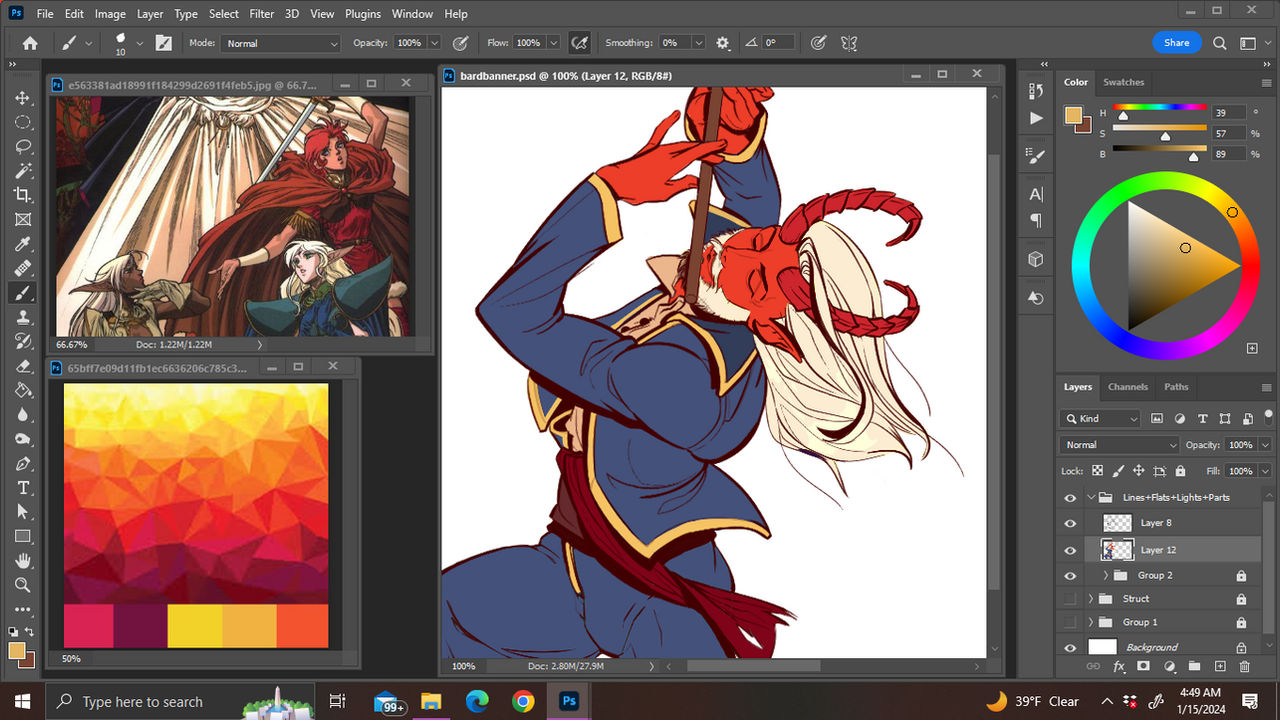Image resolution: width=1280 pixels, height=720 pixels.
Task: Open the Filter menu
Action: pyautogui.click(x=261, y=13)
